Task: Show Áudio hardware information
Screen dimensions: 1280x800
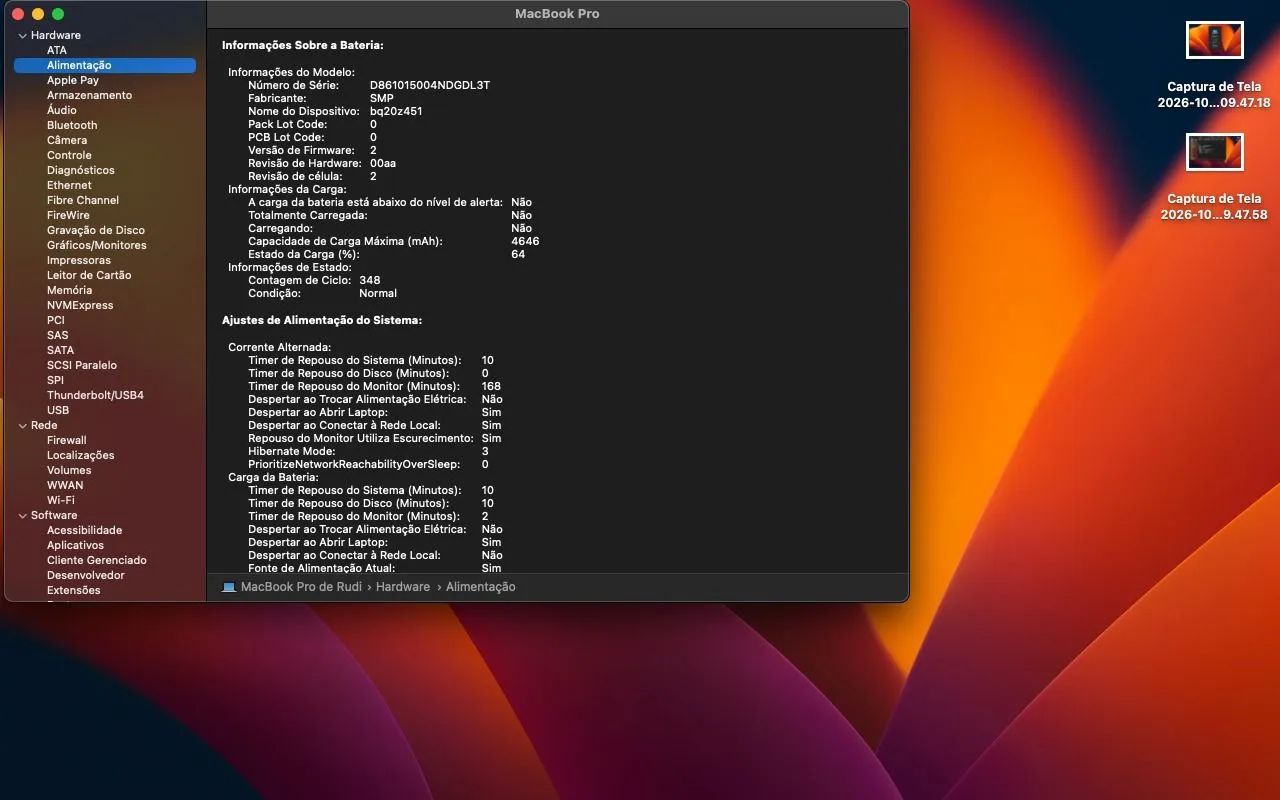Action: (x=62, y=110)
